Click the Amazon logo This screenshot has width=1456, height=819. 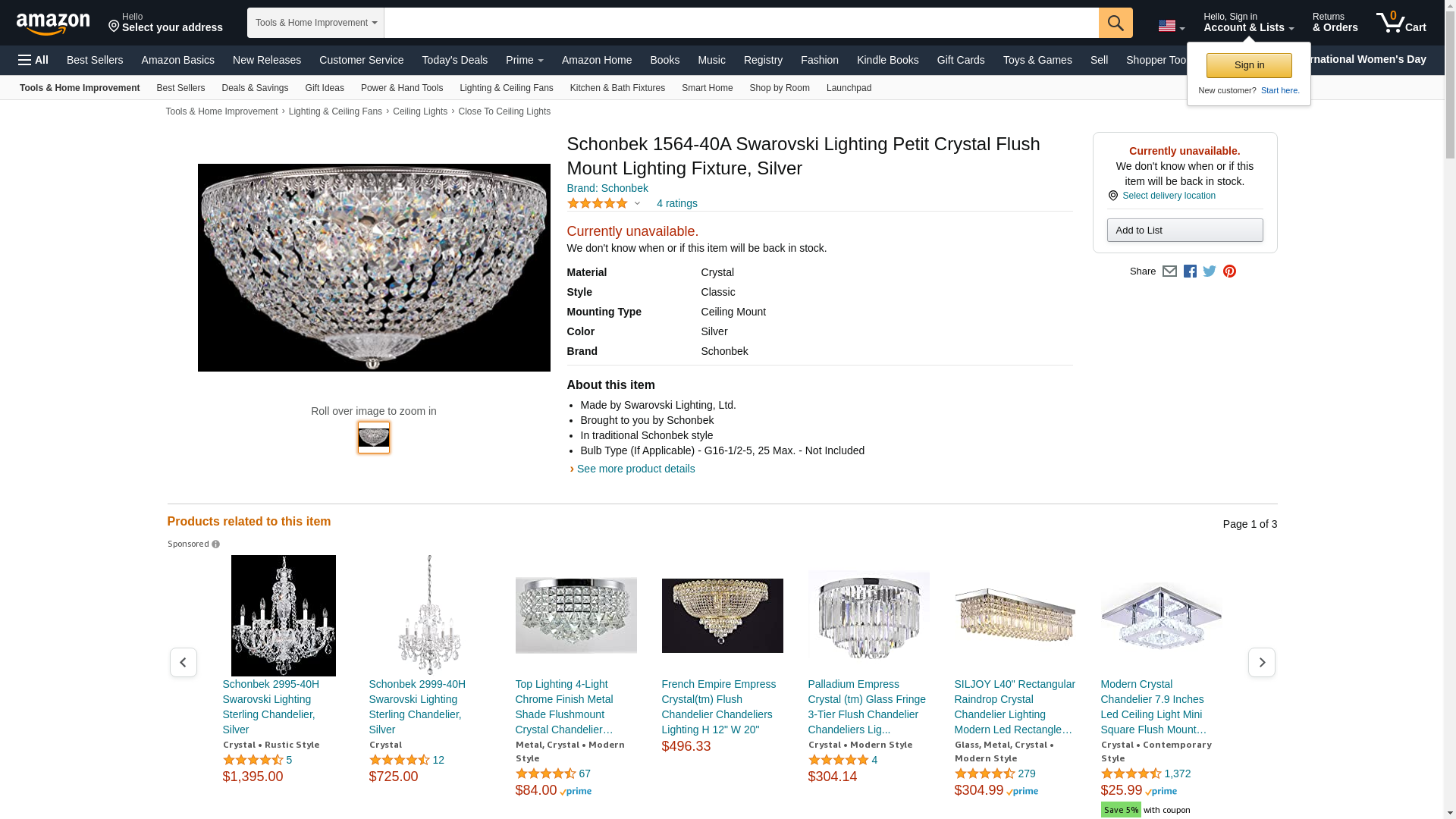click(x=53, y=24)
